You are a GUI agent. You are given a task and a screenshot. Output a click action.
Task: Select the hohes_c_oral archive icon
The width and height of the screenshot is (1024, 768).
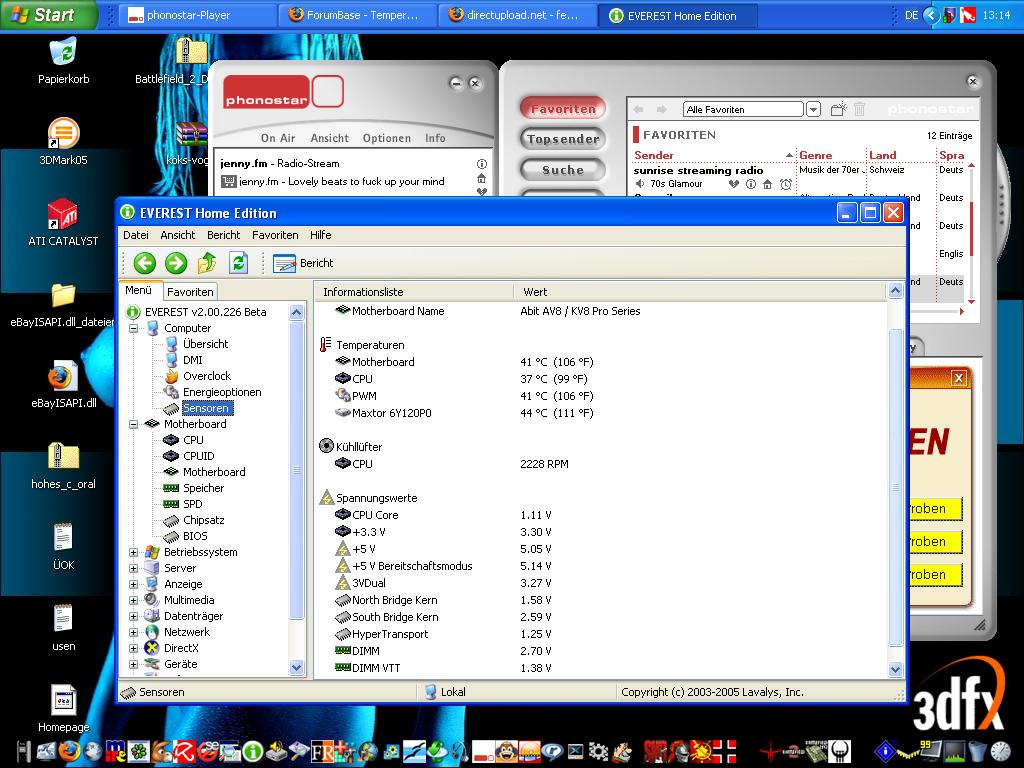63,466
